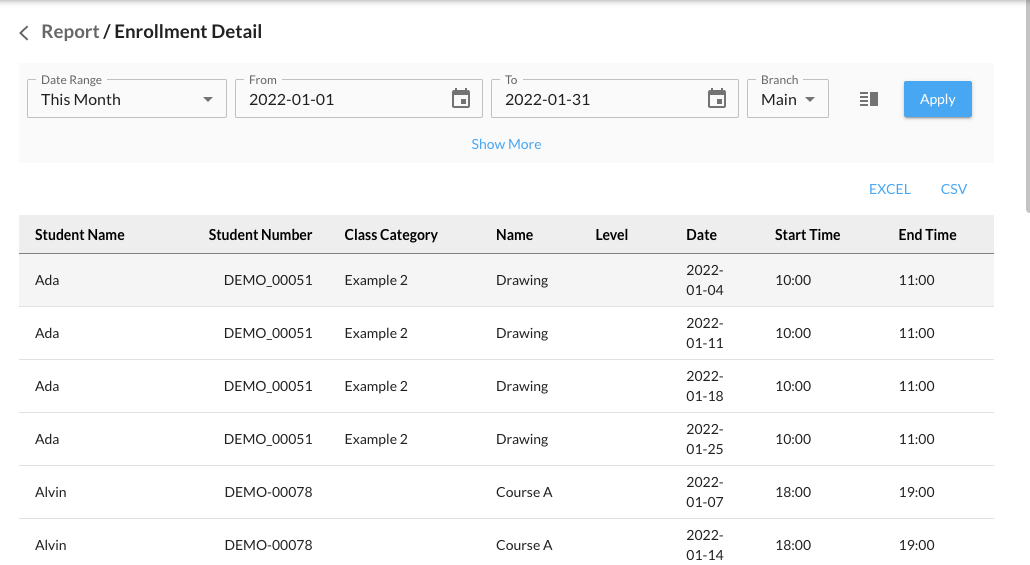Click the back arrow beside Report
Viewport: 1030px width, 565px height.
click(24, 33)
